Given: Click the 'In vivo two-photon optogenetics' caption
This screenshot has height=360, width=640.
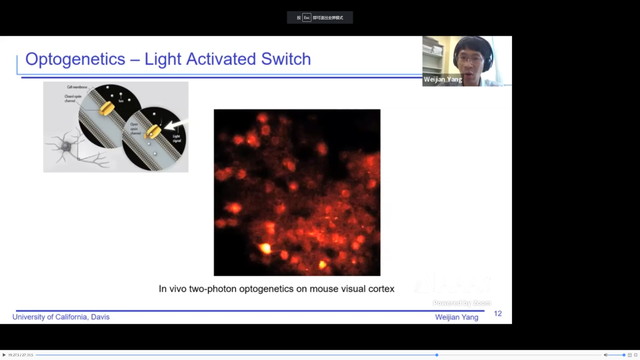Looking at the screenshot, I should click(x=276, y=289).
